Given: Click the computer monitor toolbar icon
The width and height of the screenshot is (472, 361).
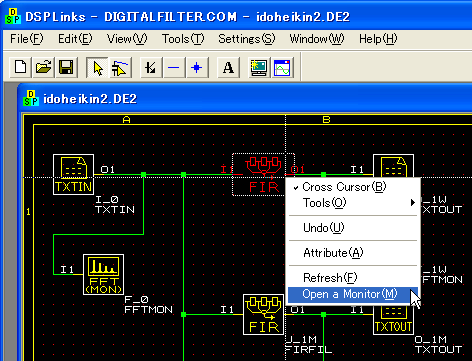Looking at the screenshot, I should 259,67.
